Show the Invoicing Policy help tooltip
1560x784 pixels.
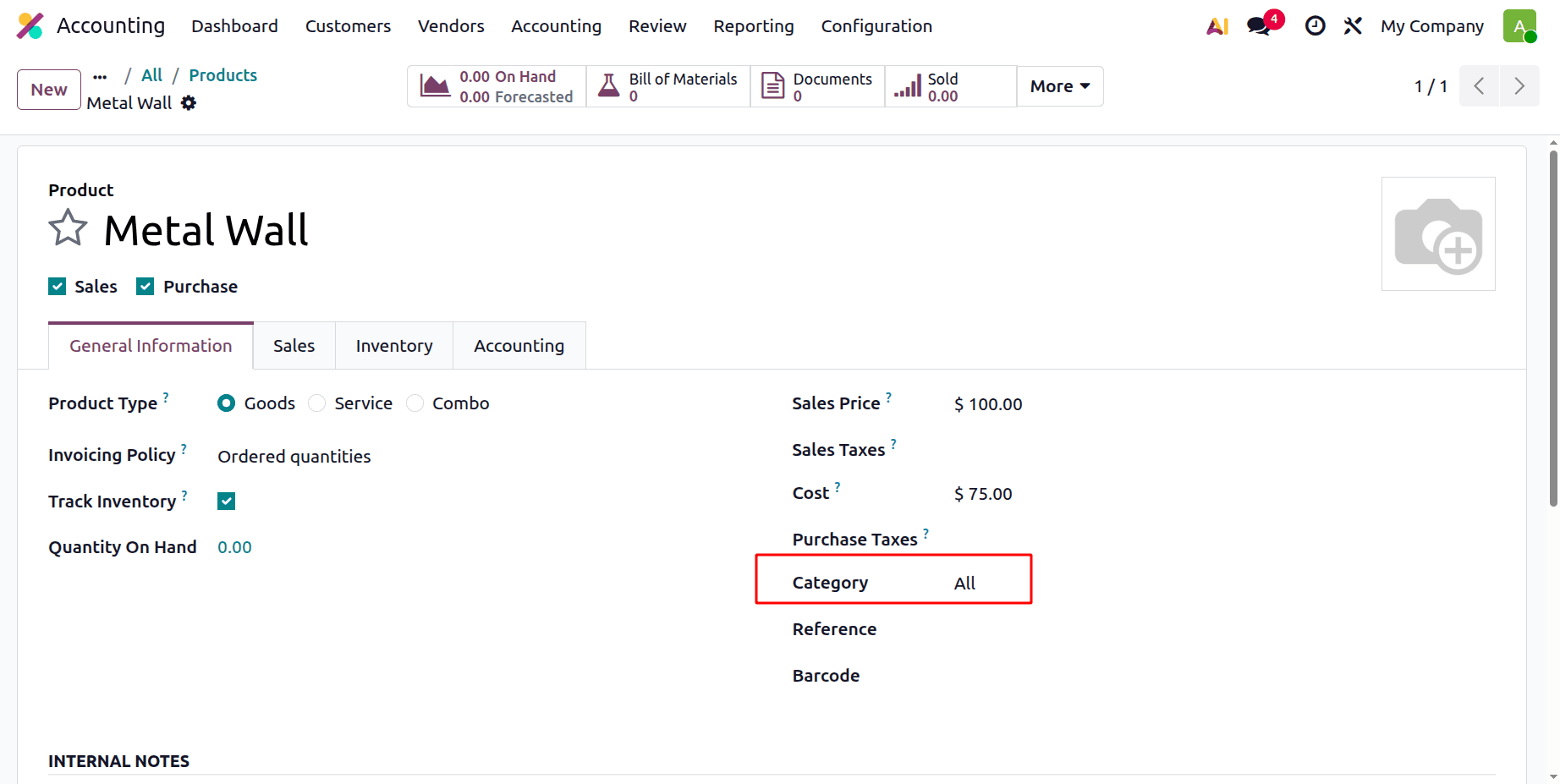pyautogui.click(x=184, y=448)
